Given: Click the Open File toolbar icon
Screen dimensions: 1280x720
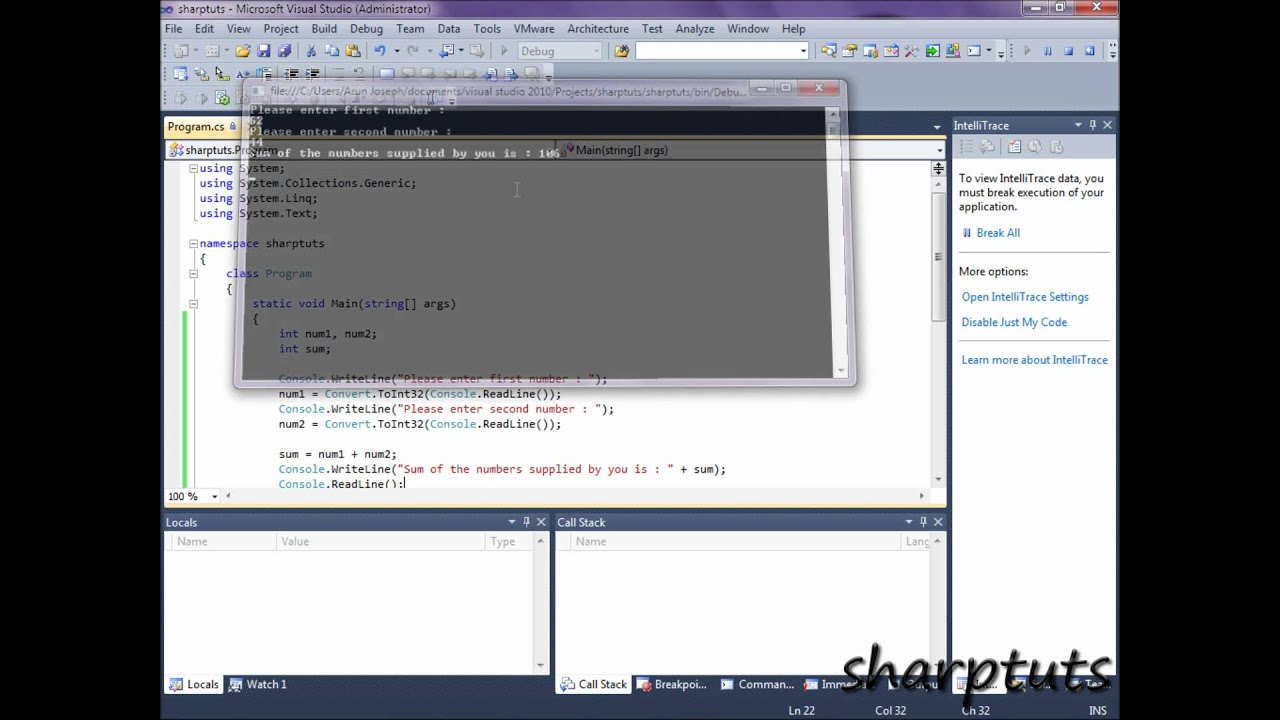Looking at the screenshot, I should pos(242,51).
